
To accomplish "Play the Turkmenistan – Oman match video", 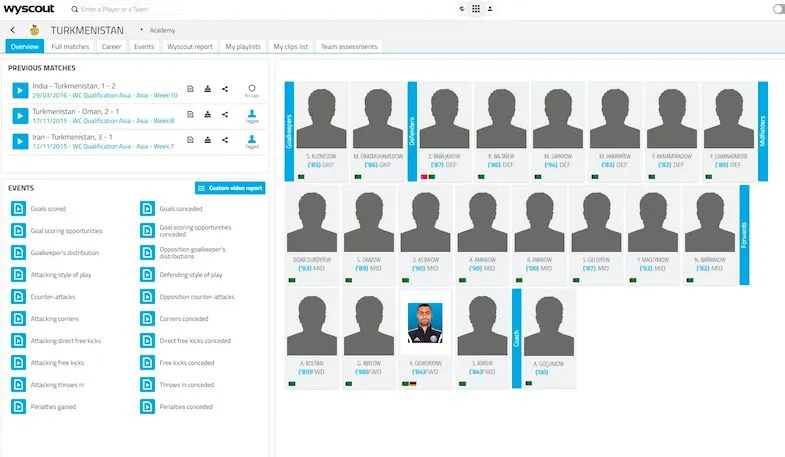I will (20, 116).
